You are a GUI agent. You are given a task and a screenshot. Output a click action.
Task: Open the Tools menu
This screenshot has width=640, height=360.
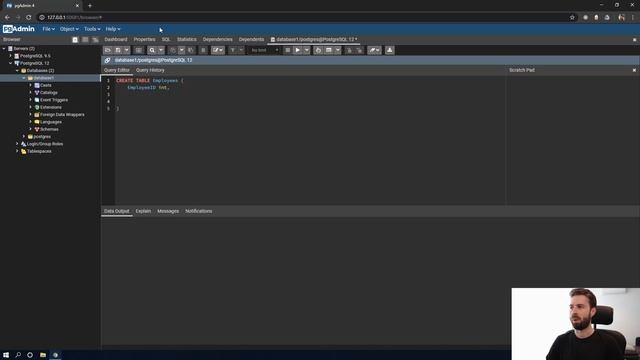(92, 29)
